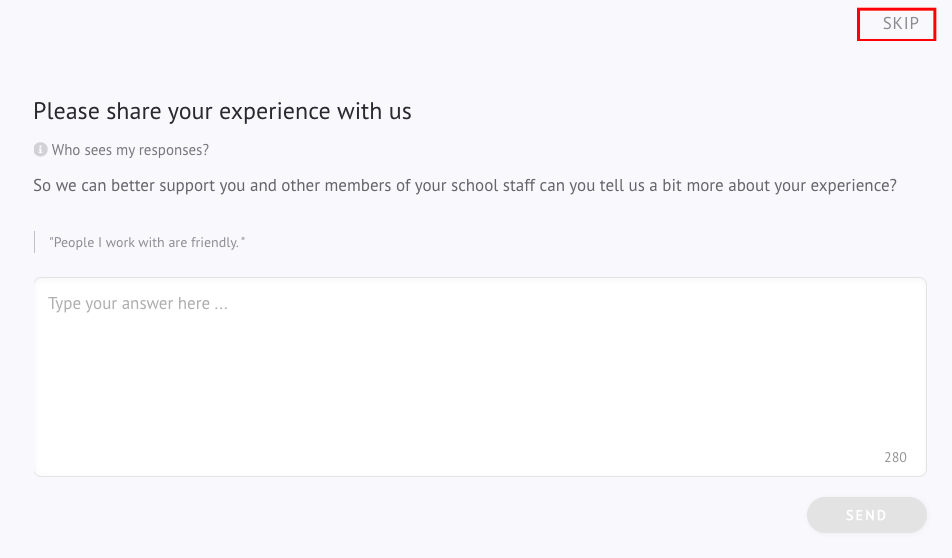
Task: Click the 280 character counter
Action: 895,457
